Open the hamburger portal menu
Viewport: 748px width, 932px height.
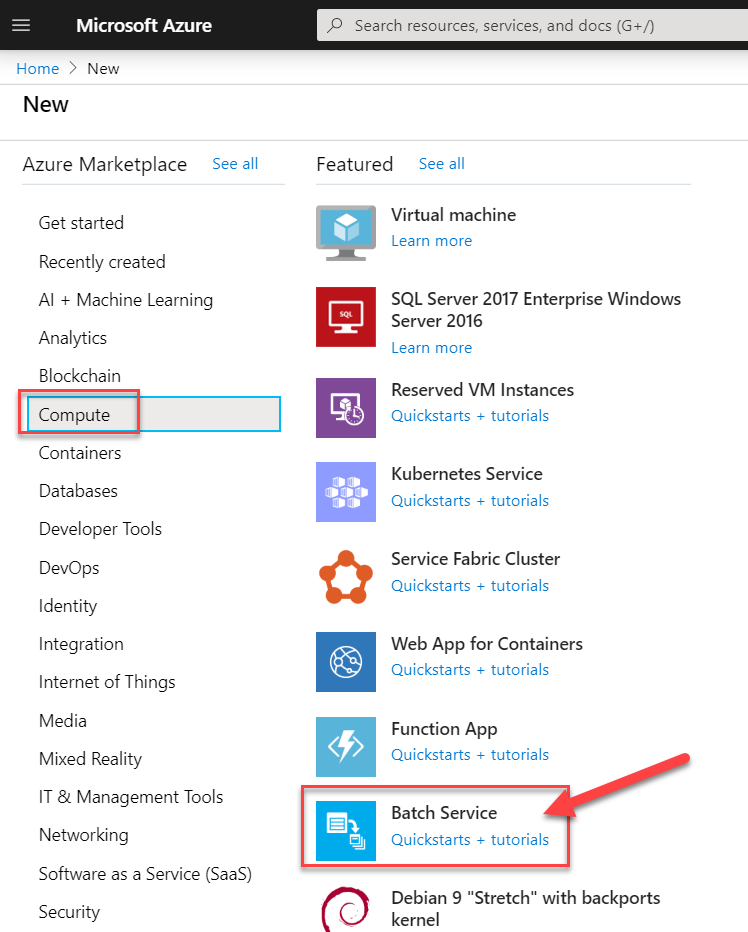point(21,25)
